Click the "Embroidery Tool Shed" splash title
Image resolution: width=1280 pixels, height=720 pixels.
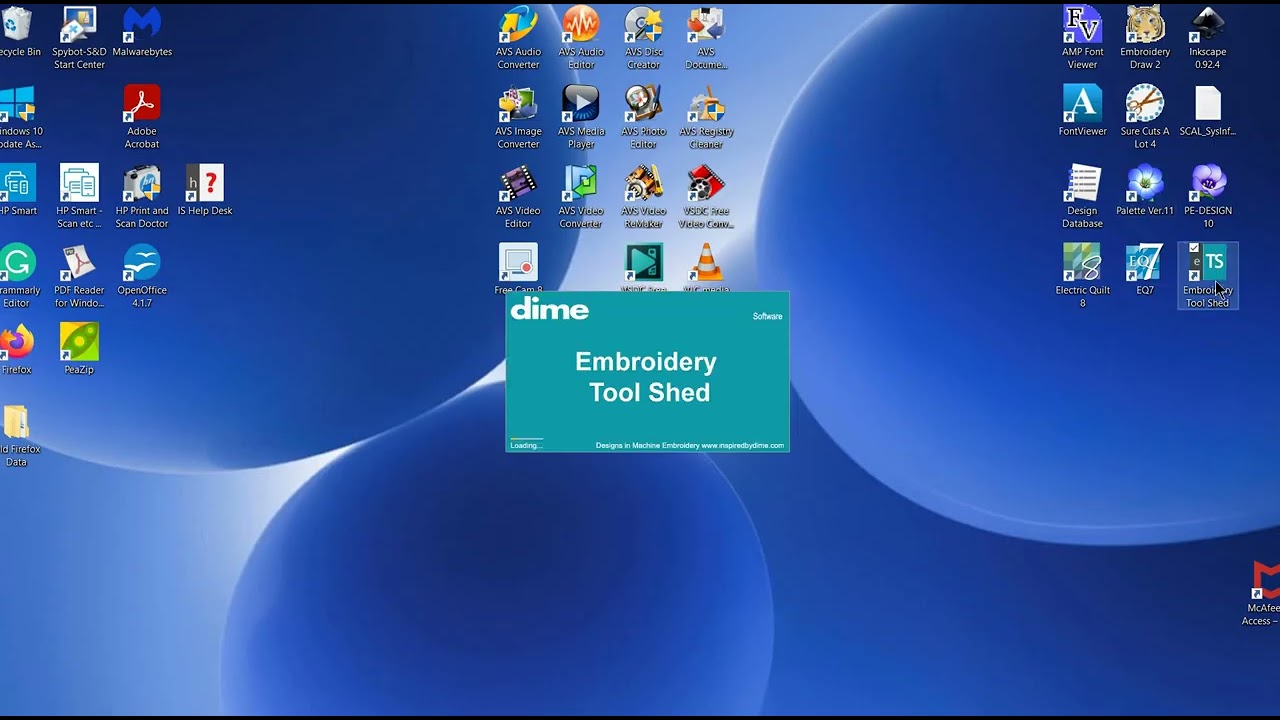pyautogui.click(x=648, y=377)
